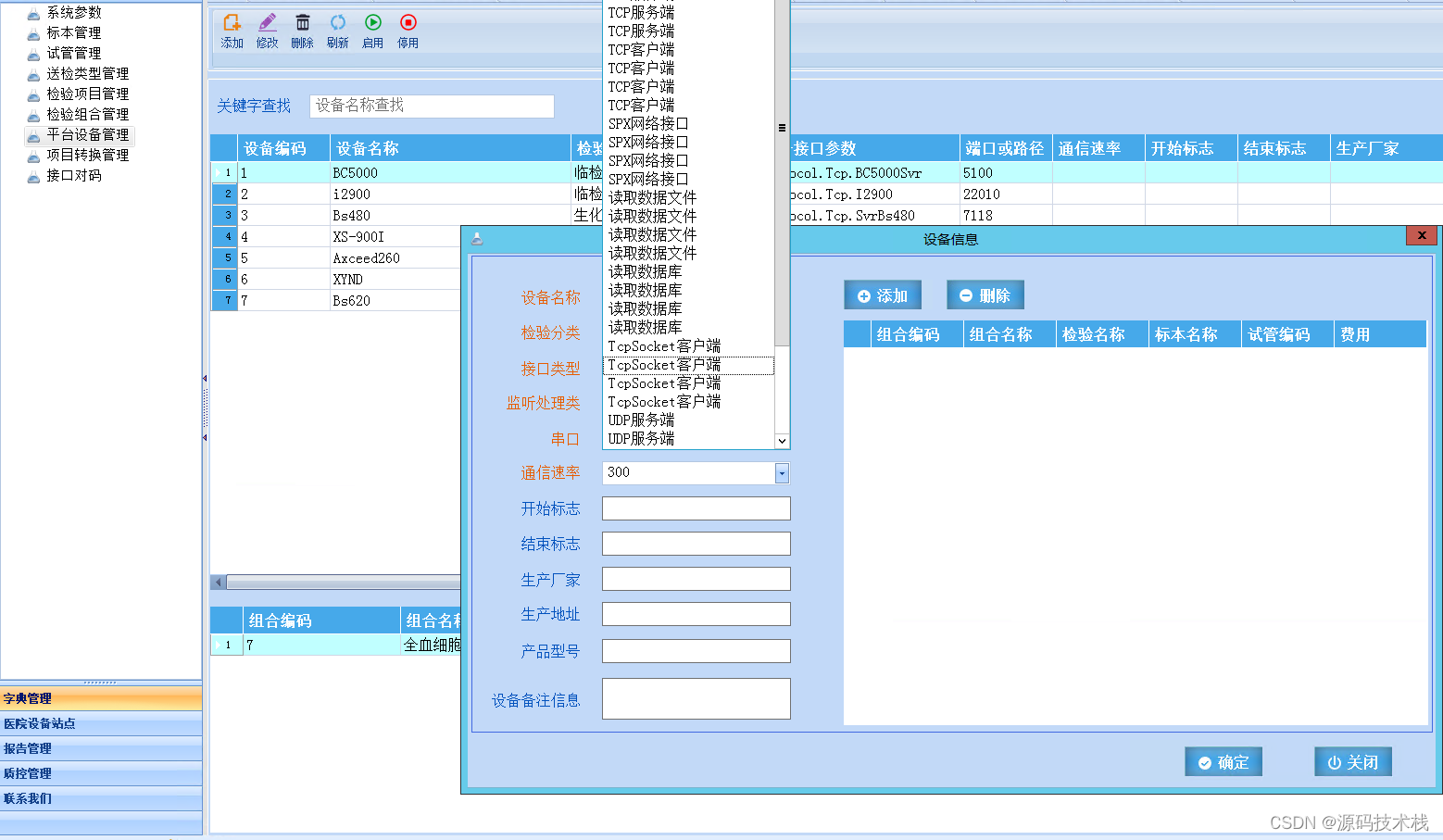The image size is (1443, 840).
Task: Click 试管编码 column header in dialog
Action: 1288,334
